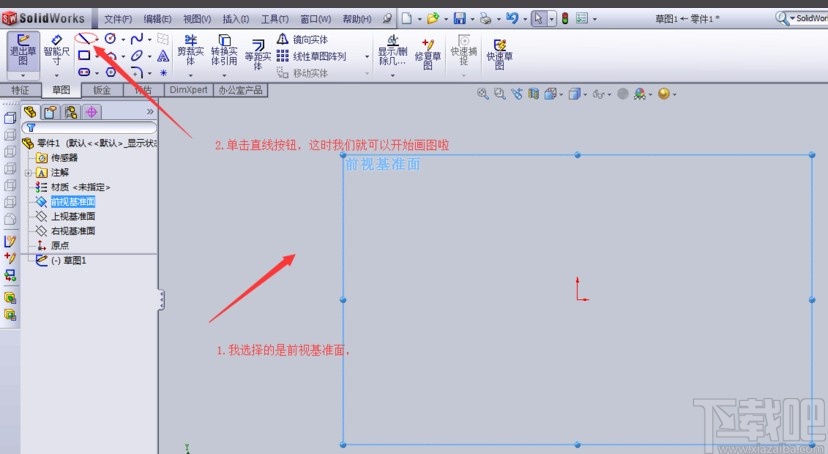Screen dimensions: 828x454
Task: Click the Rebuild traffic-light icon
Action: pyautogui.click(x=565, y=18)
